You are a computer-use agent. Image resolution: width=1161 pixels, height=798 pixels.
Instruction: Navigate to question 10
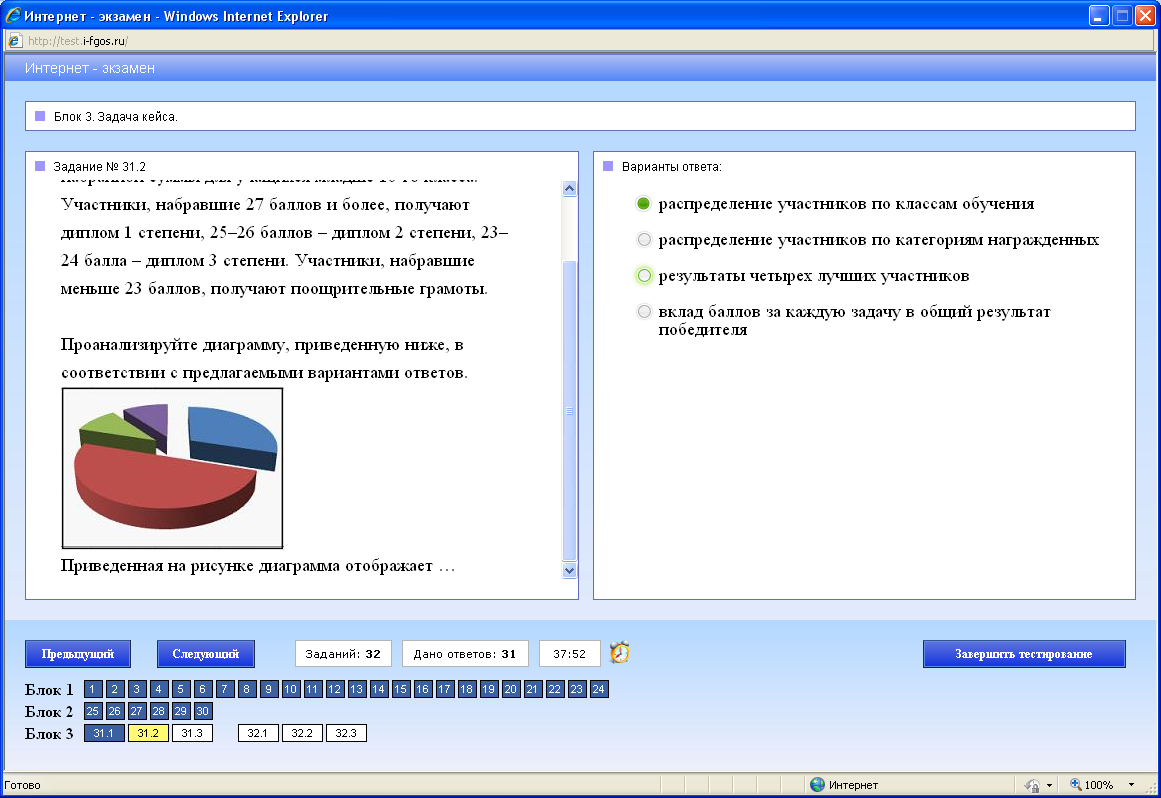290,689
